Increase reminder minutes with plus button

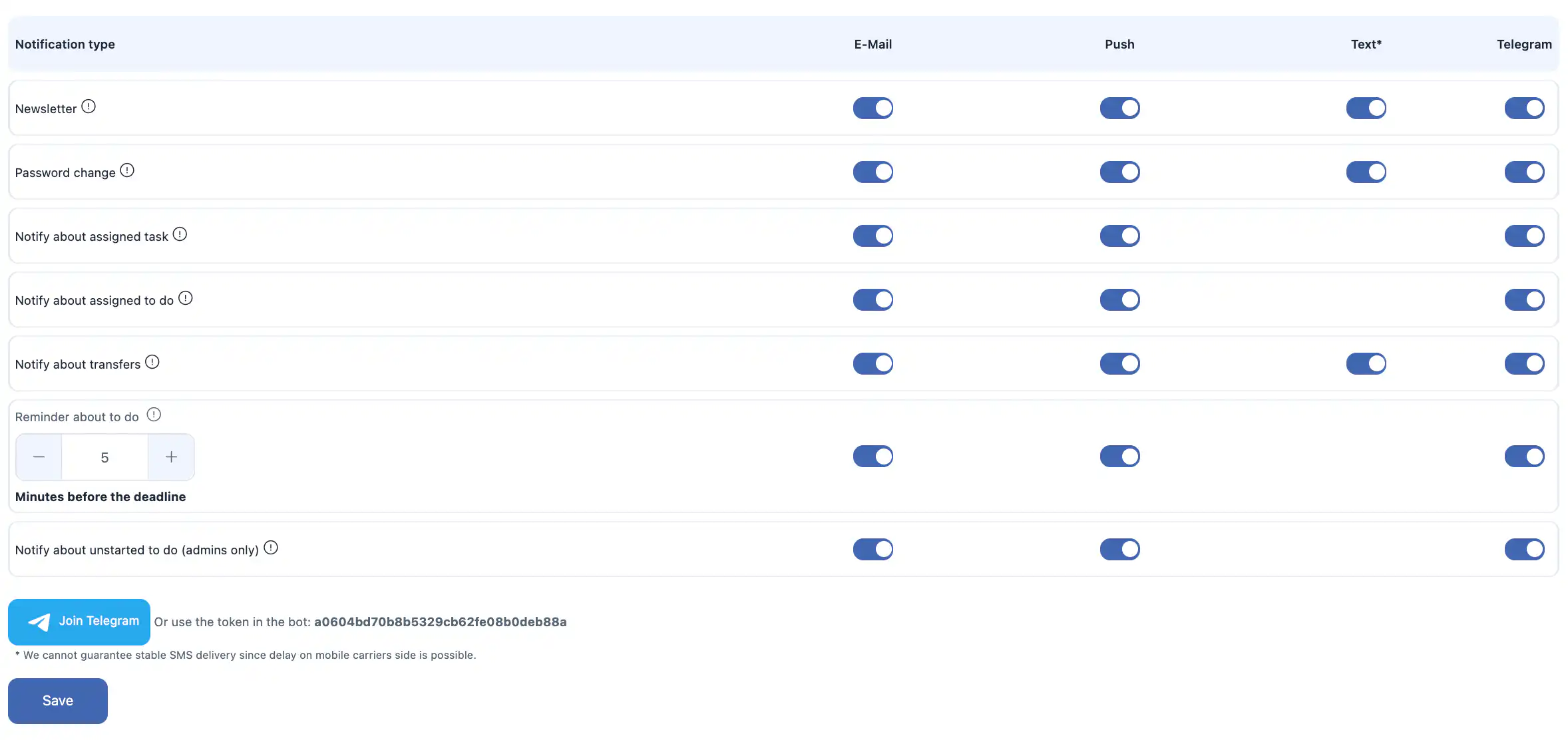[x=171, y=457]
